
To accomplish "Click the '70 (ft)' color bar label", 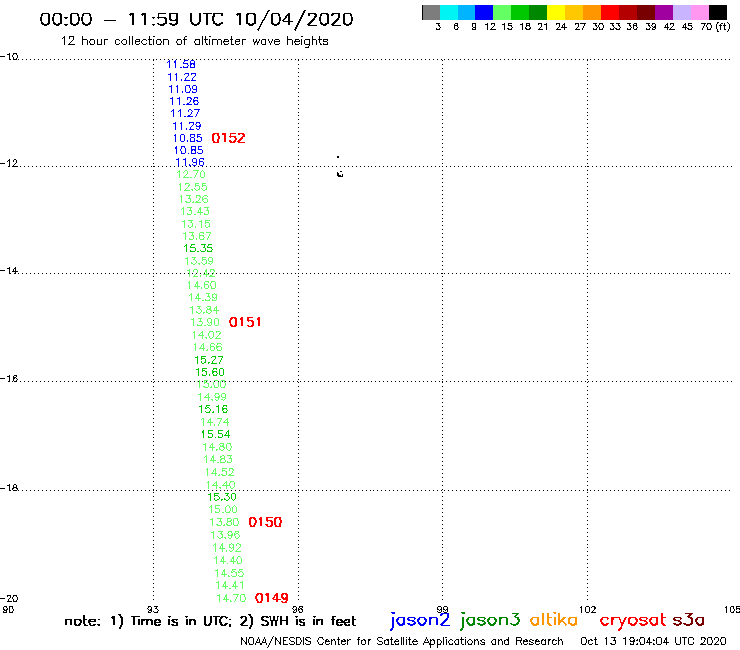I will pos(715,26).
